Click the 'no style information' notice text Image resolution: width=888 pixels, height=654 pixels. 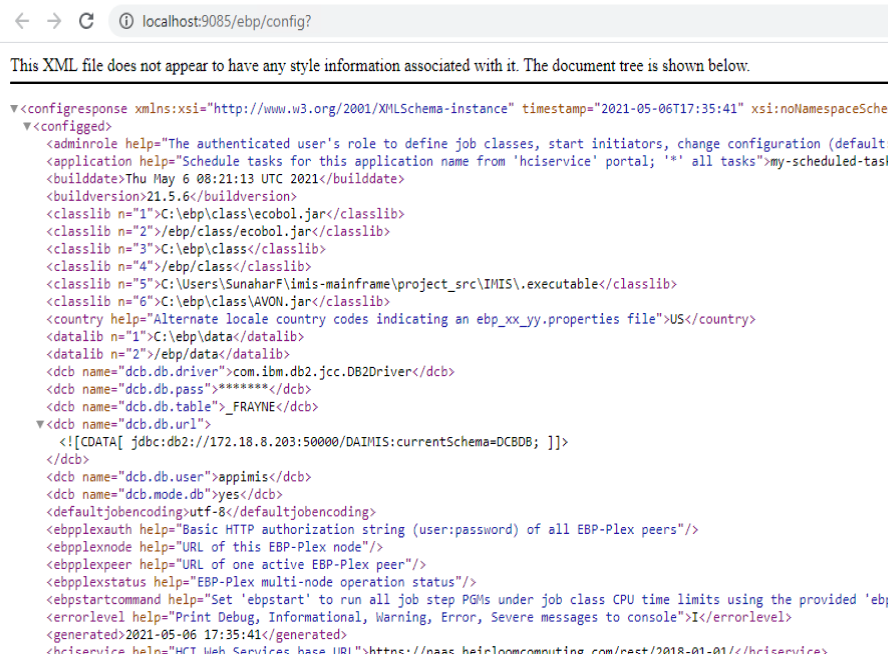379,66
